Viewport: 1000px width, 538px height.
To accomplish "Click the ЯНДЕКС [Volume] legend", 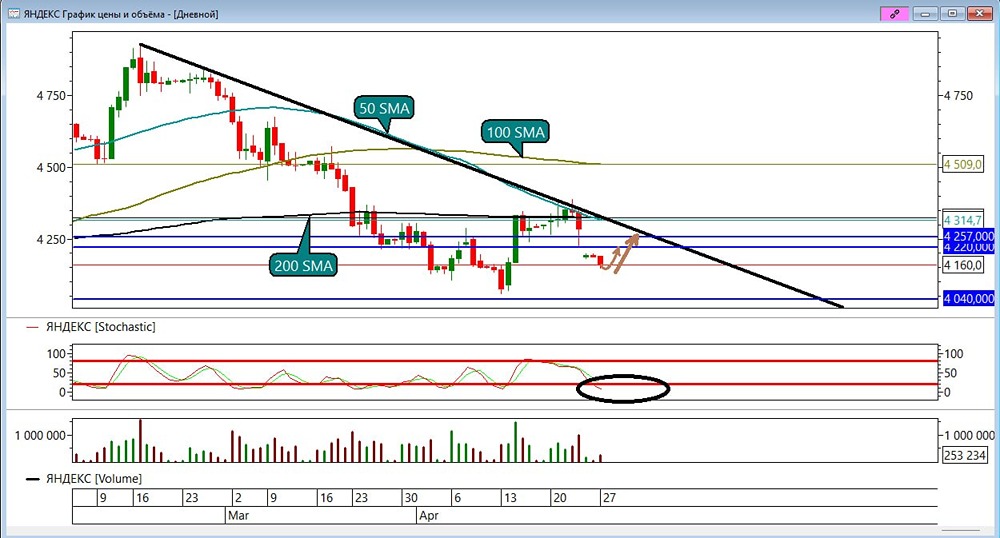I will click(x=84, y=479).
